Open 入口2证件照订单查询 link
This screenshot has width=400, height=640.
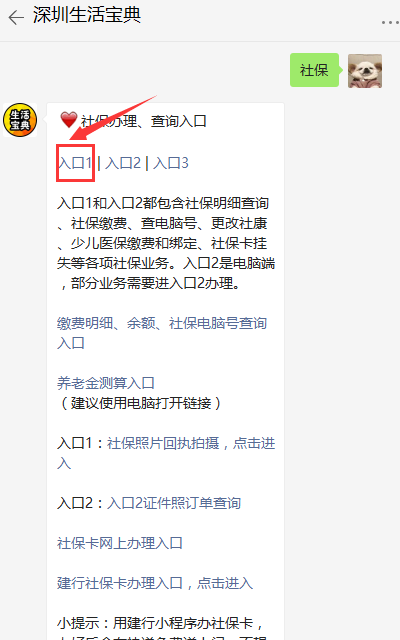[x=174, y=503]
